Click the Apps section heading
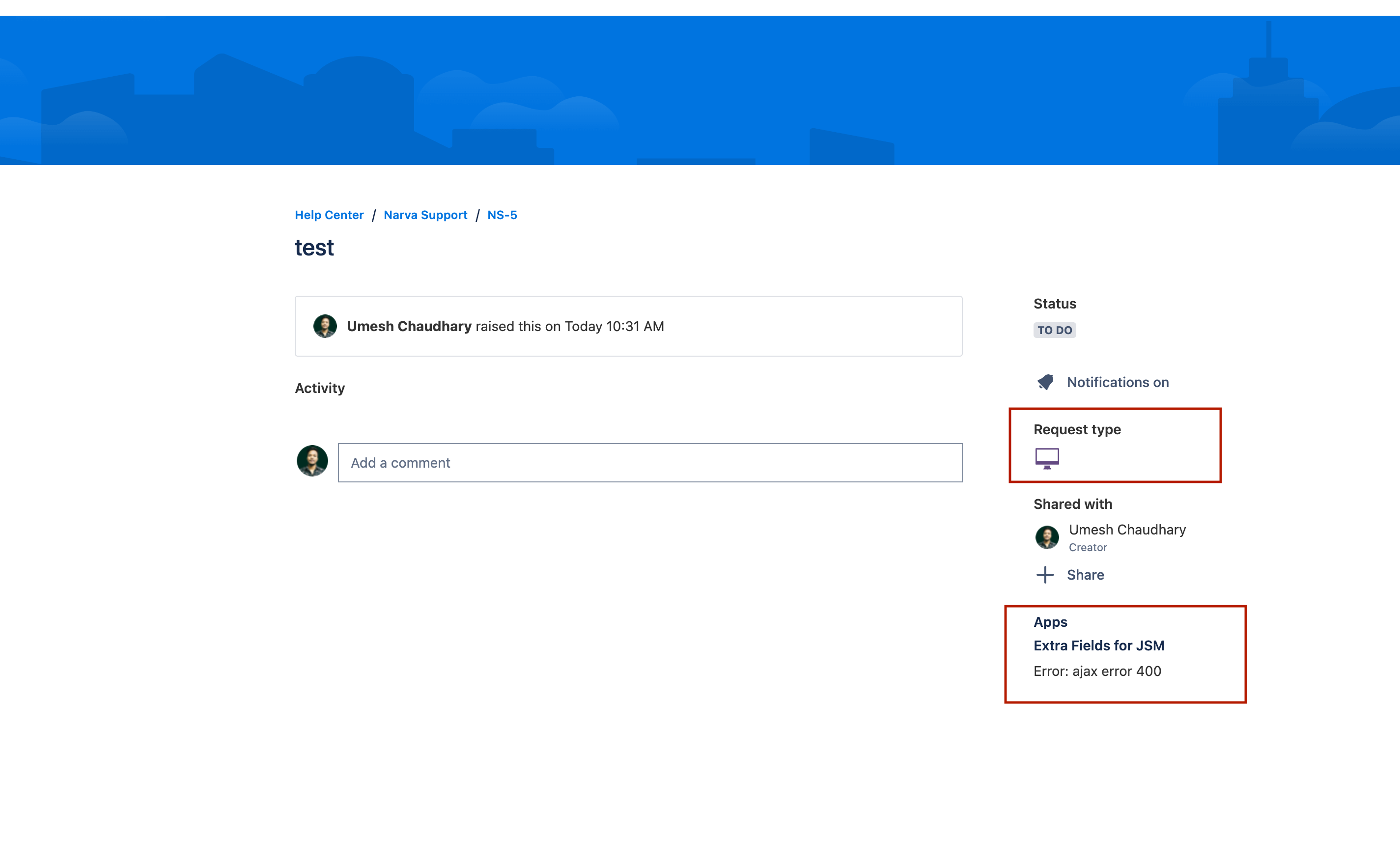1400x841 pixels. coord(1050,622)
